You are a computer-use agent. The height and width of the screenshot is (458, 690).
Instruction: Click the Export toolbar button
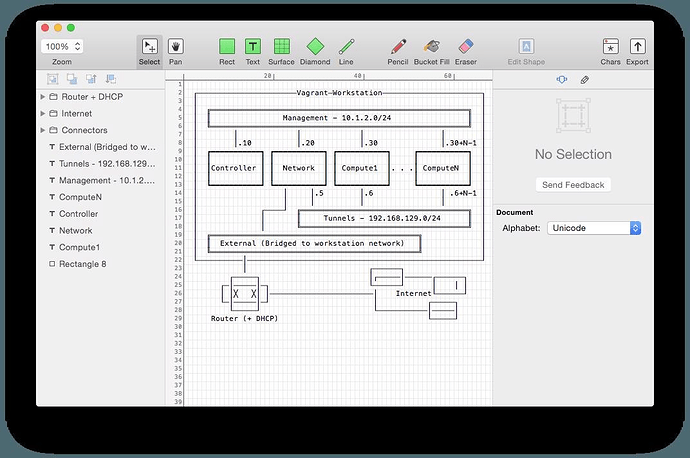[637, 51]
